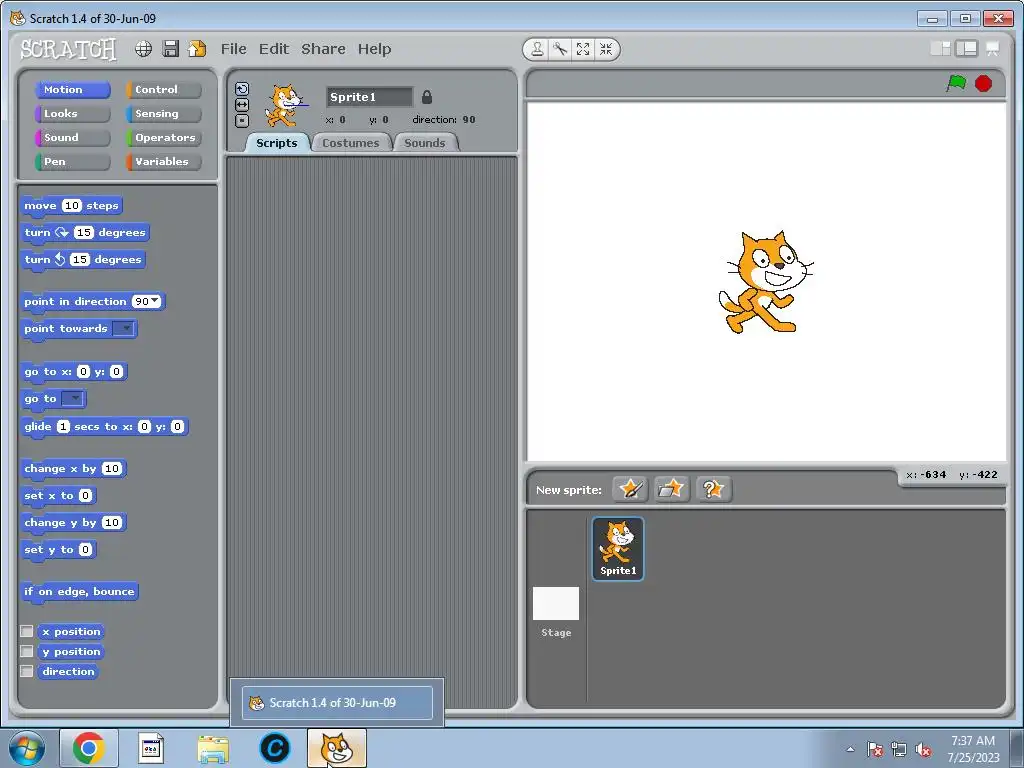Click the save project floppy icon
The image size is (1024, 768).
(x=170, y=49)
